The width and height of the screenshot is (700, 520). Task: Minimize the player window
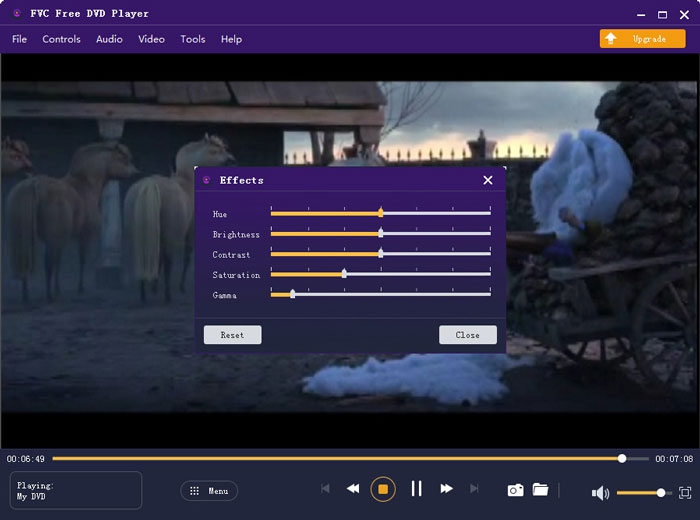(641, 15)
